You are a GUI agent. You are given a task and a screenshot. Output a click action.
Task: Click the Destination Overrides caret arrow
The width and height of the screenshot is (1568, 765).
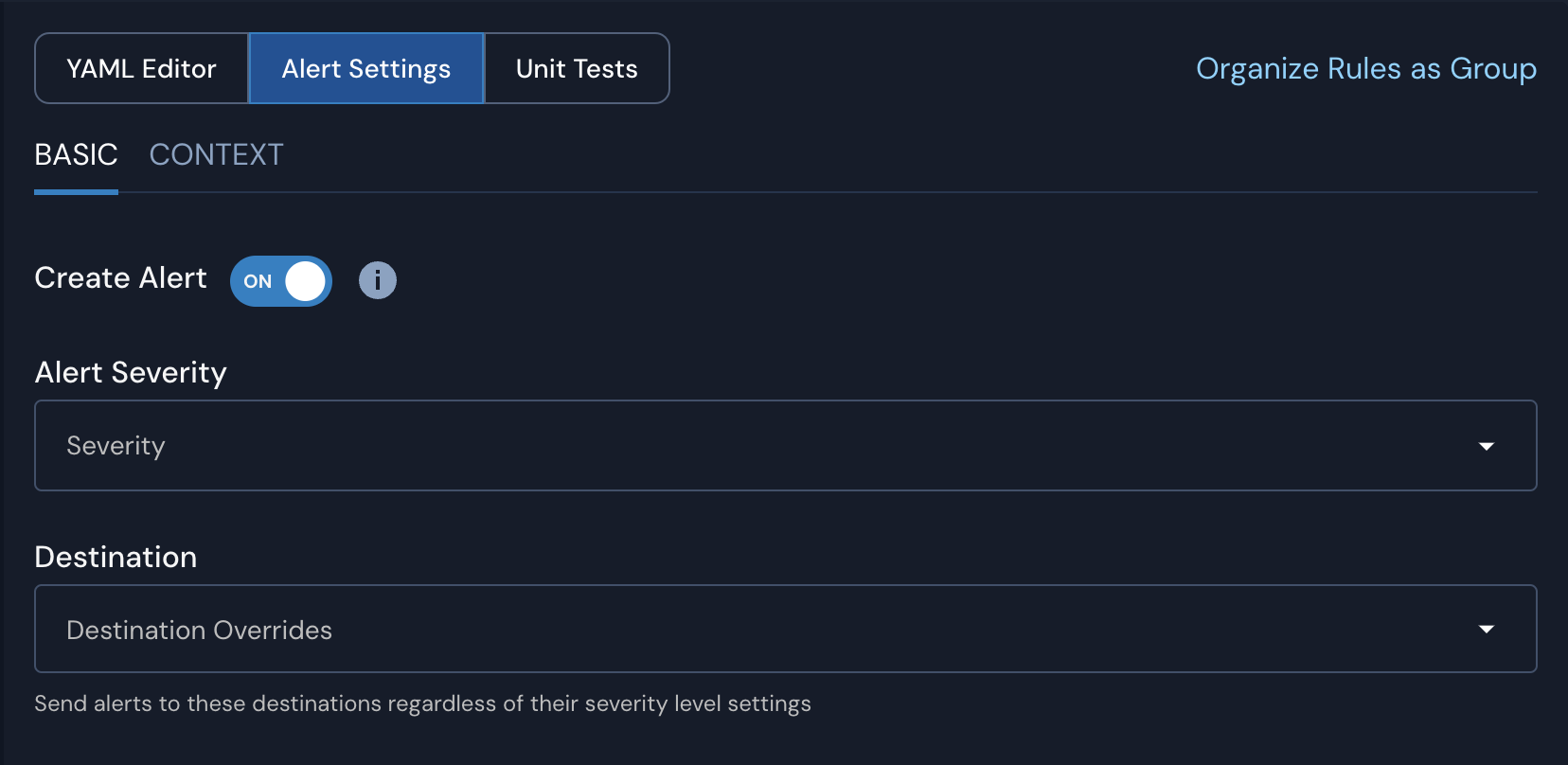(1487, 630)
